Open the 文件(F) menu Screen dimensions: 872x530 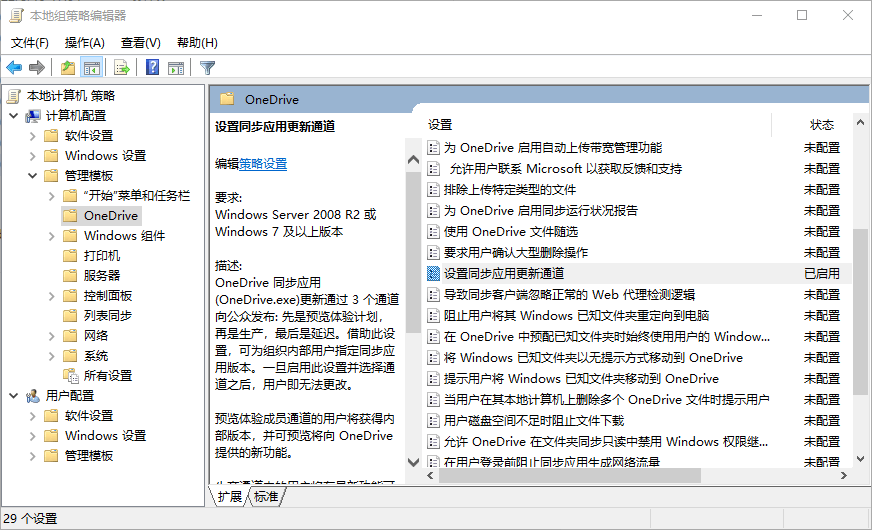(30, 43)
